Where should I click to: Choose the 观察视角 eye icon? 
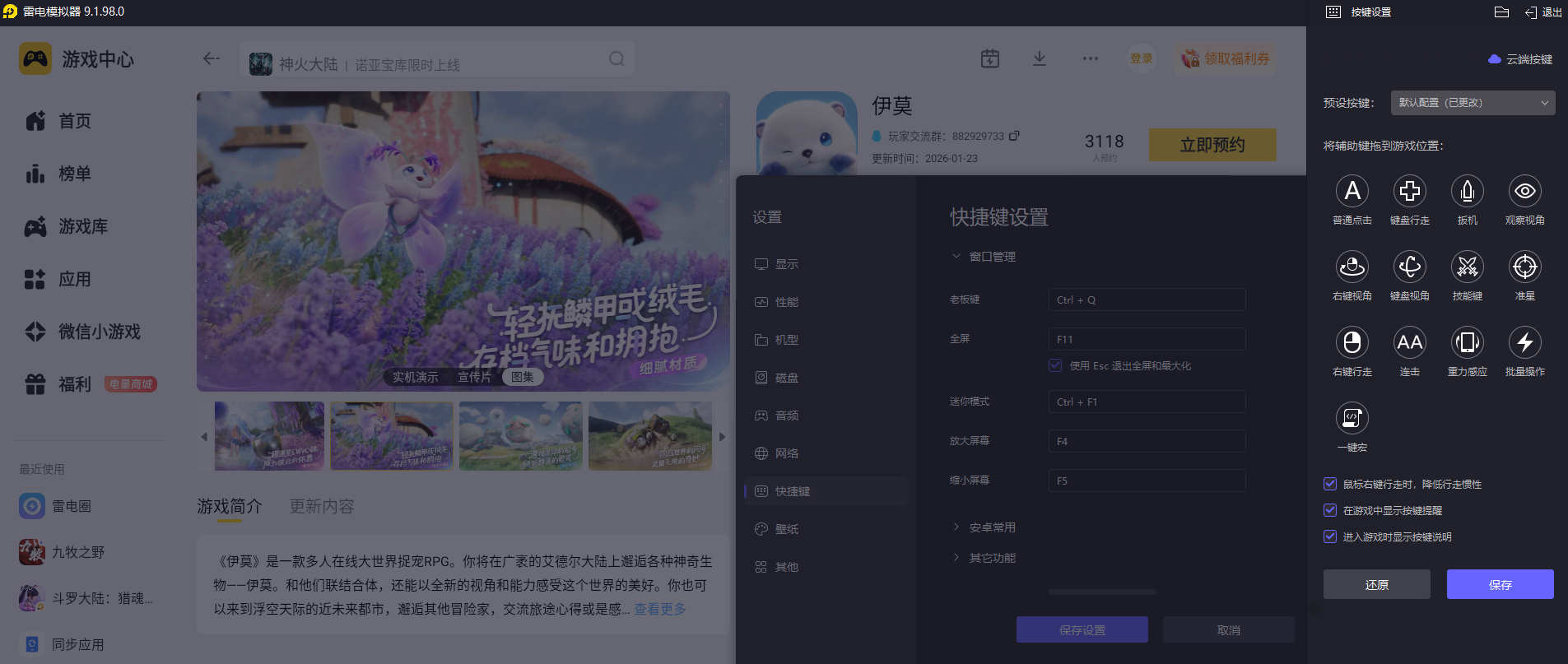pyautogui.click(x=1524, y=191)
